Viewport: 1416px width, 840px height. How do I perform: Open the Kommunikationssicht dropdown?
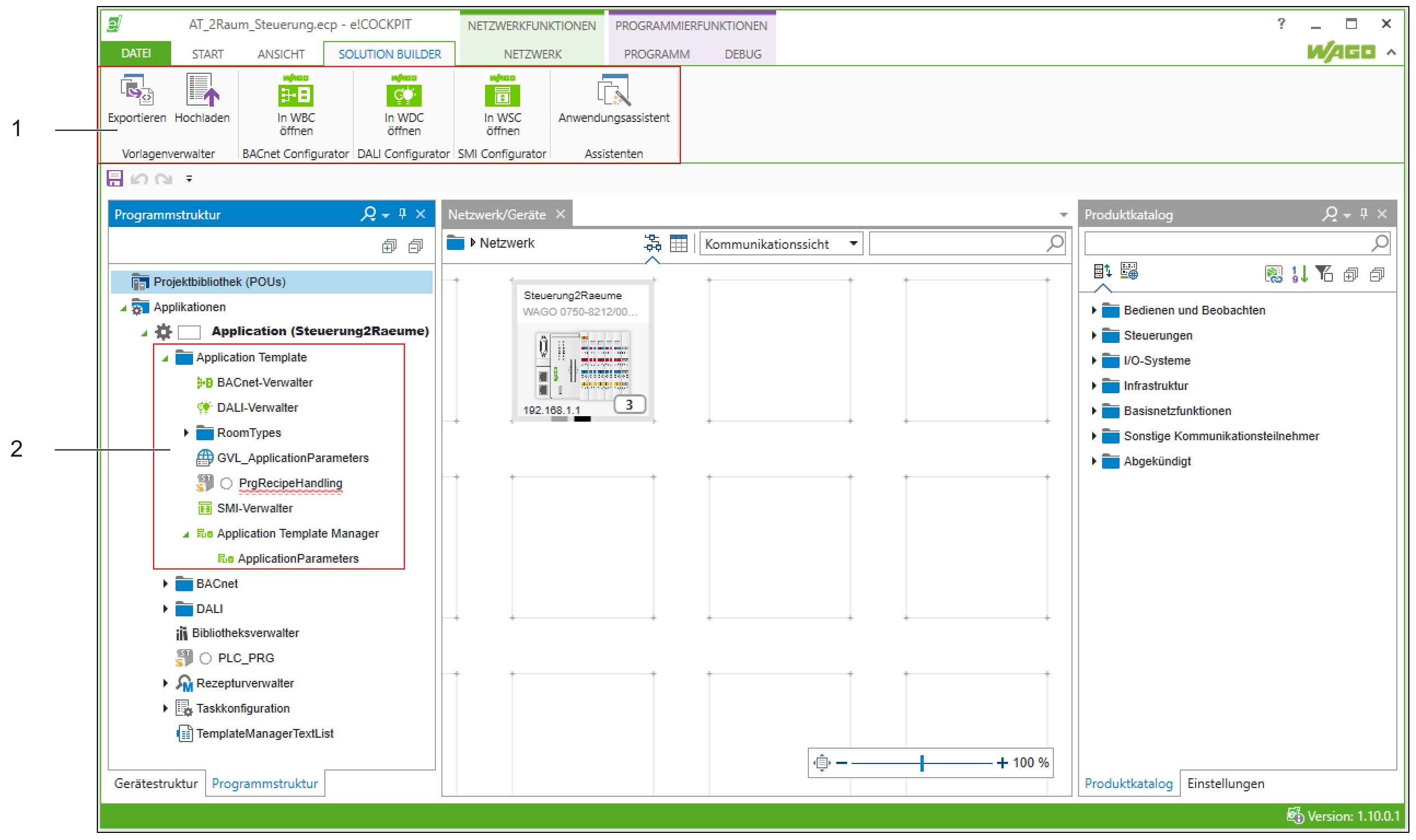[x=780, y=244]
